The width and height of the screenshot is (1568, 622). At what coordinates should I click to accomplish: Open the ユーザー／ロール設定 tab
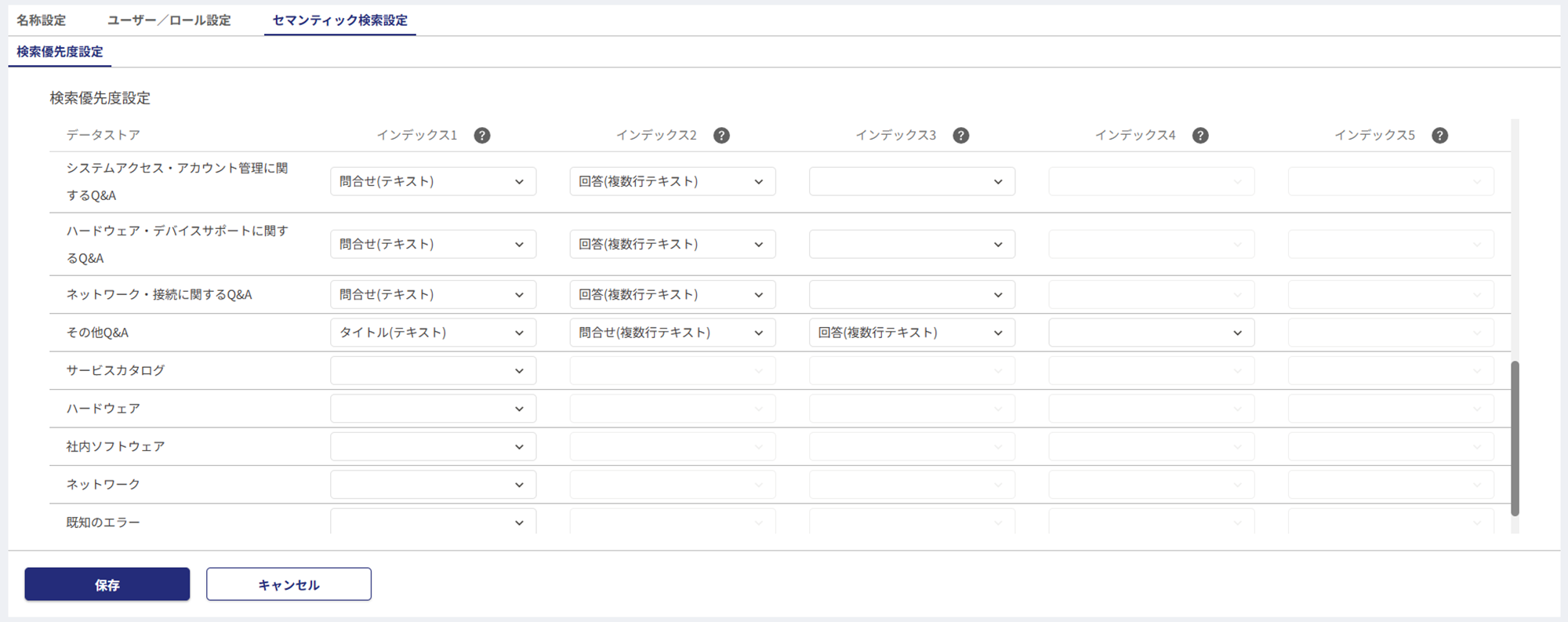click(169, 20)
